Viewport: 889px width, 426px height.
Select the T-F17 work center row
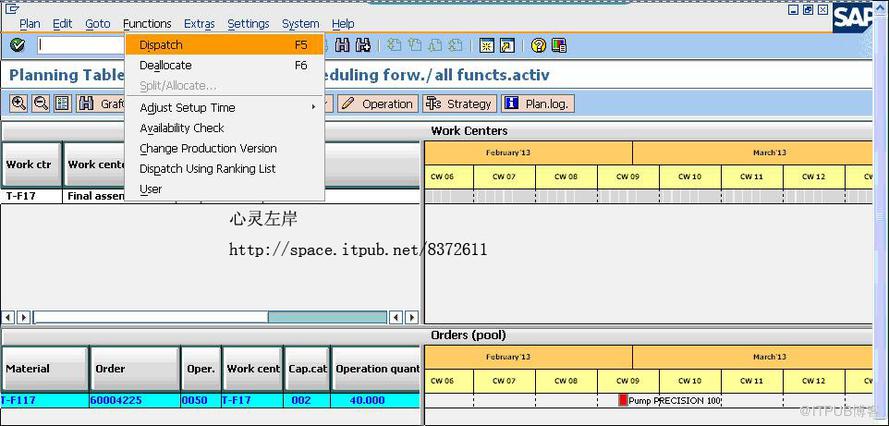210,196
